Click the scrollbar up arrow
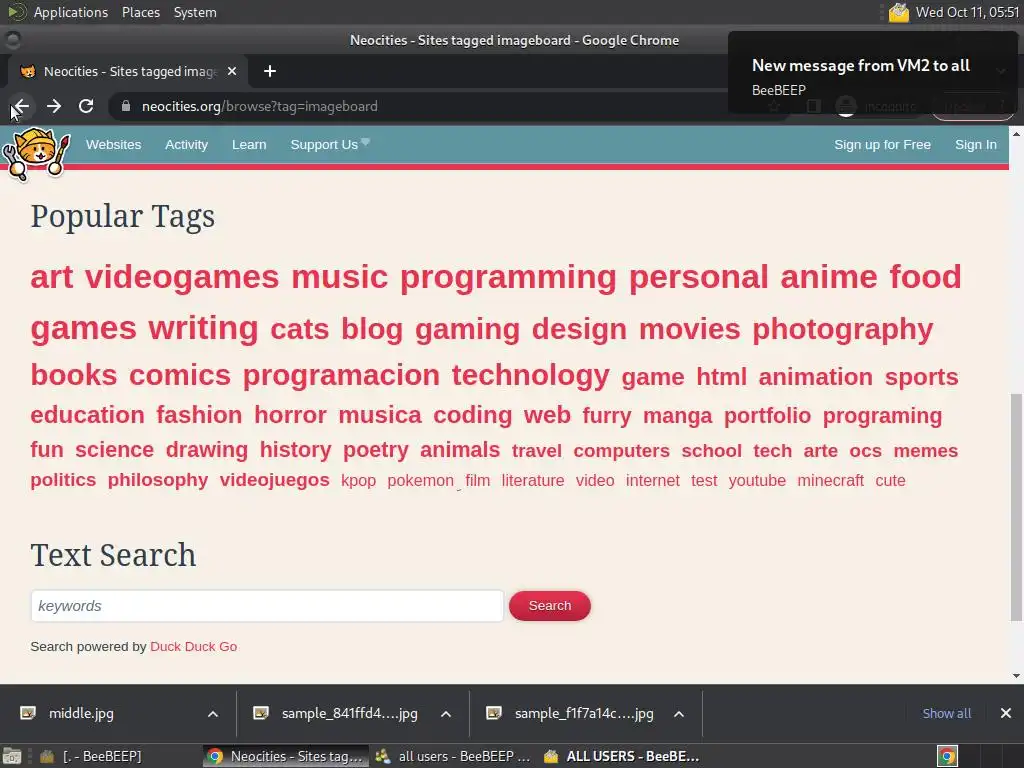The image size is (1024, 768). click(x=1016, y=134)
